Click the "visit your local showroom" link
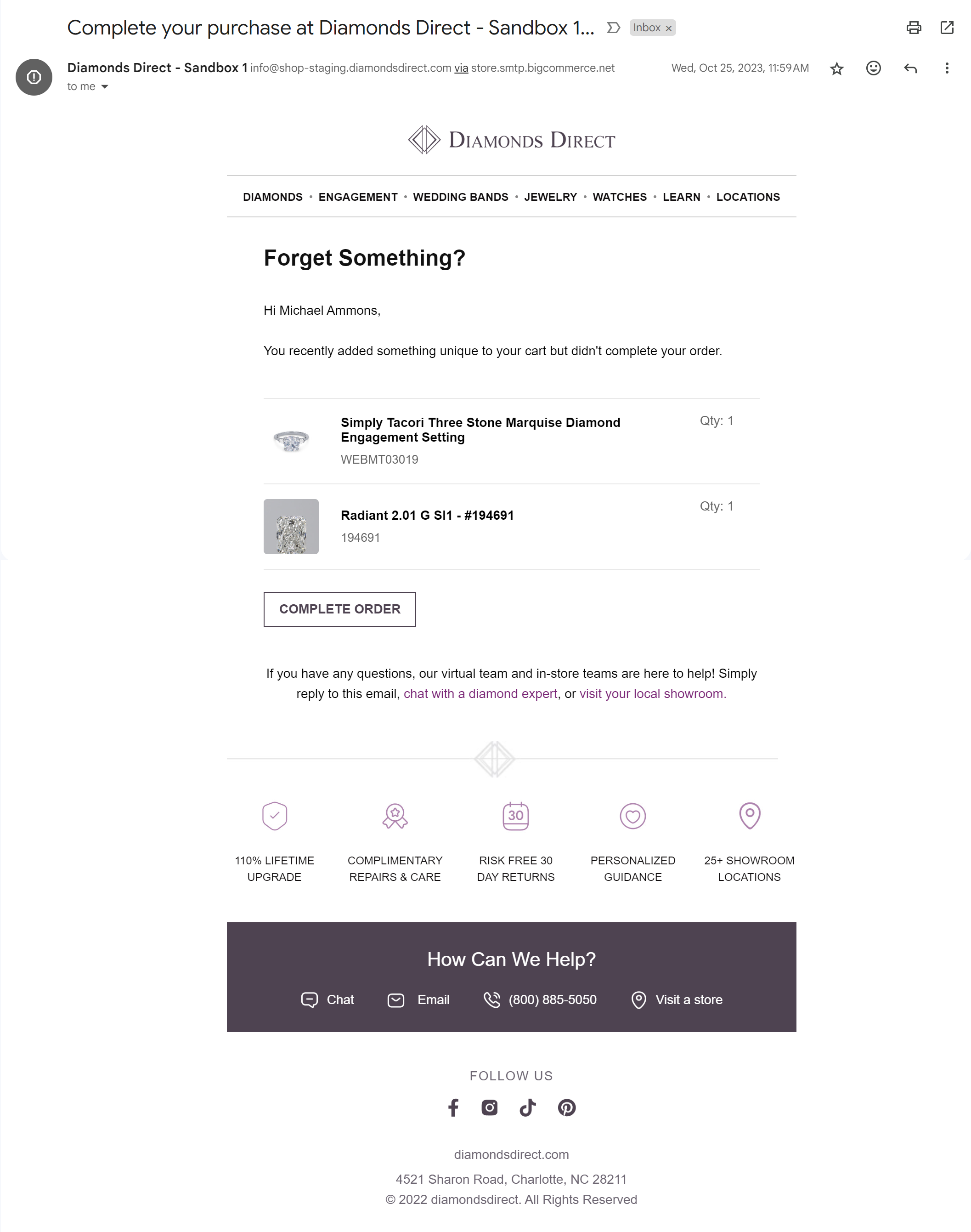Image resolution: width=971 pixels, height=1232 pixels. [x=653, y=694]
